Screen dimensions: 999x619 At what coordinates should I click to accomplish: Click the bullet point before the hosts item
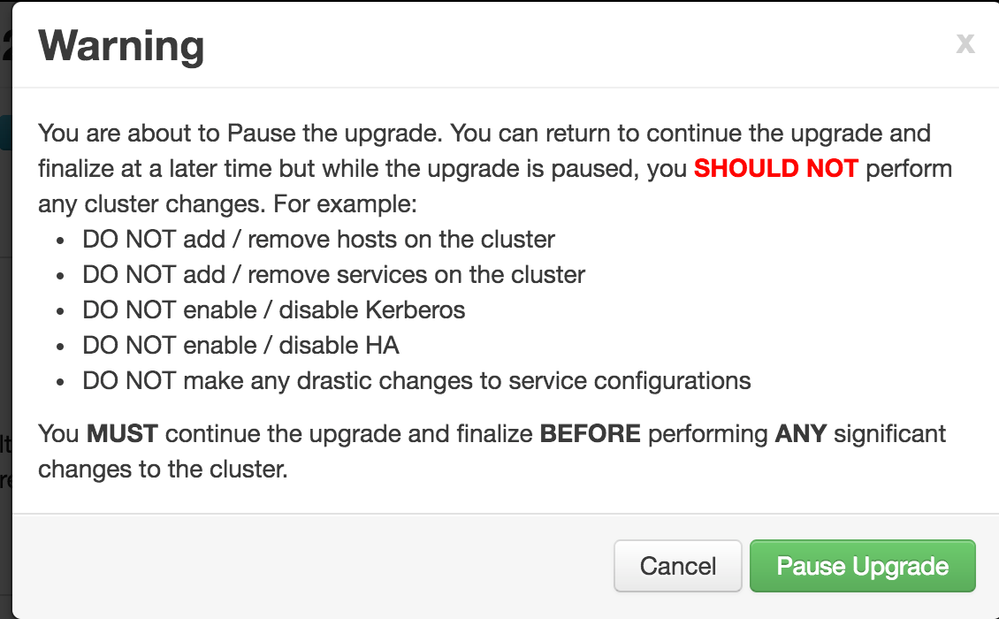click(x=63, y=241)
